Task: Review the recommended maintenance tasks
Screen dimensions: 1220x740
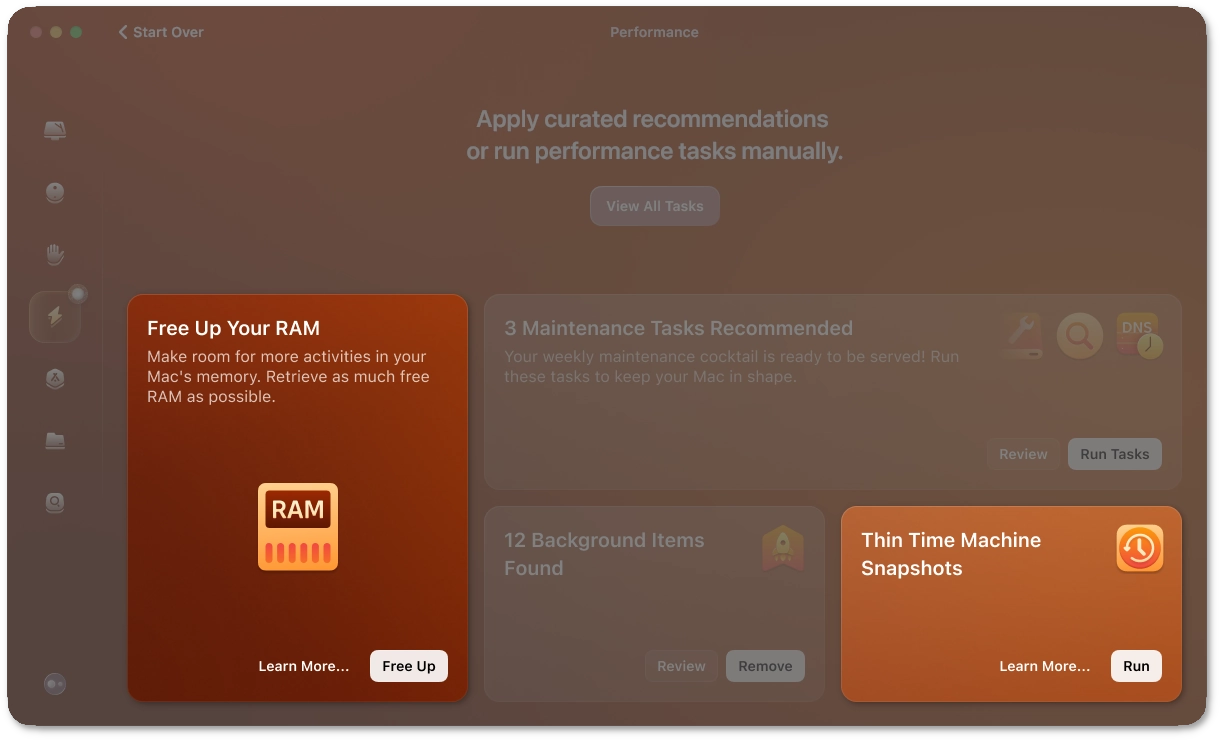Action: [1023, 454]
